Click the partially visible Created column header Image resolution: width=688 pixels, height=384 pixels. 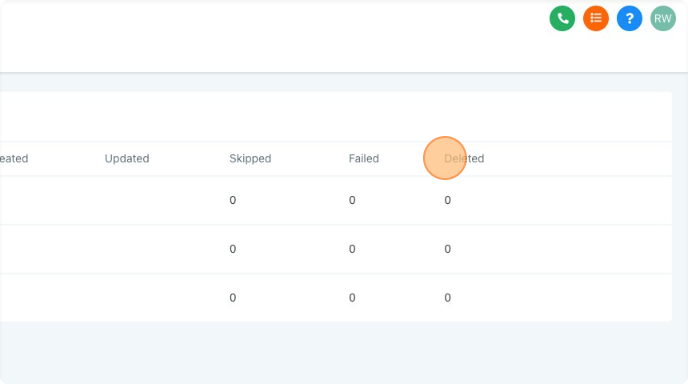point(14,158)
